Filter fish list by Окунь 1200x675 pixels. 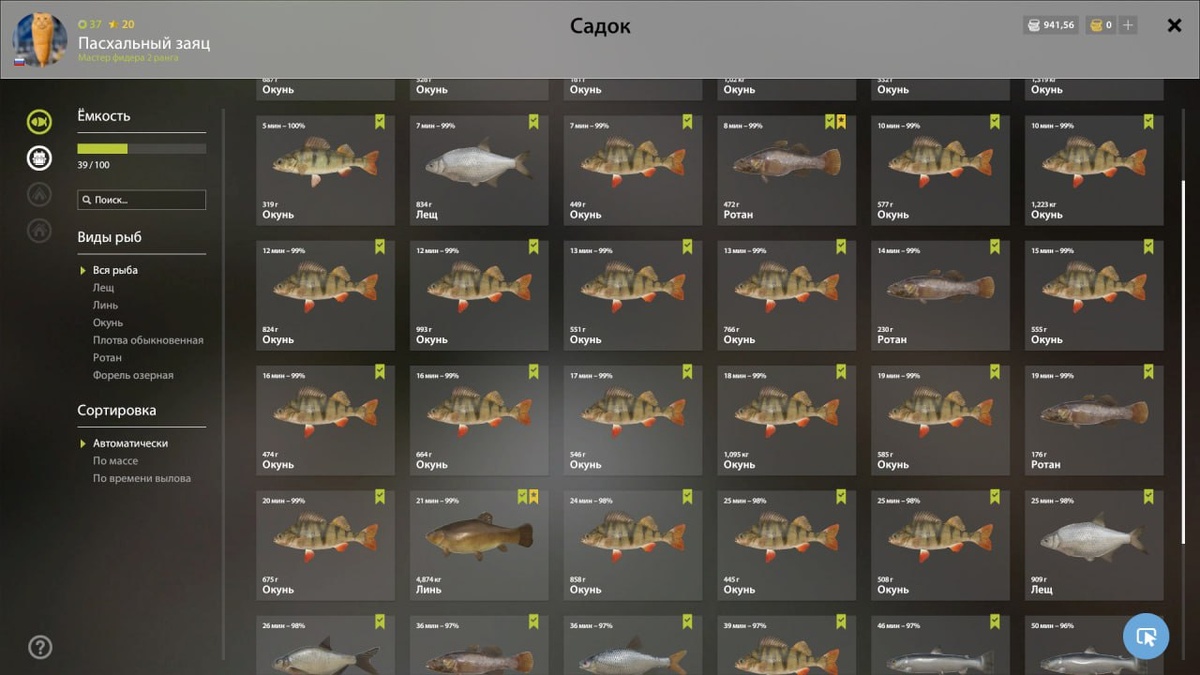point(108,323)
